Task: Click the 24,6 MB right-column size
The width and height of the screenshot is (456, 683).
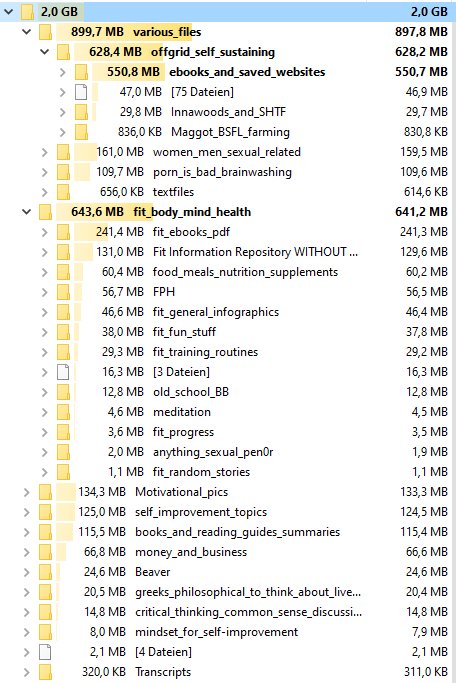Action: (427, 572)
